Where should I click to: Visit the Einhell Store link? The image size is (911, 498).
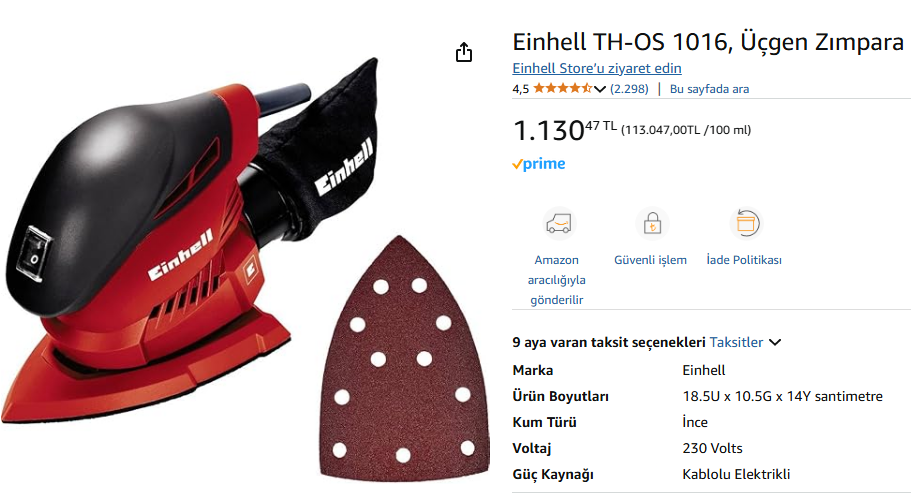pyautogui.click(x=597, y=68)
